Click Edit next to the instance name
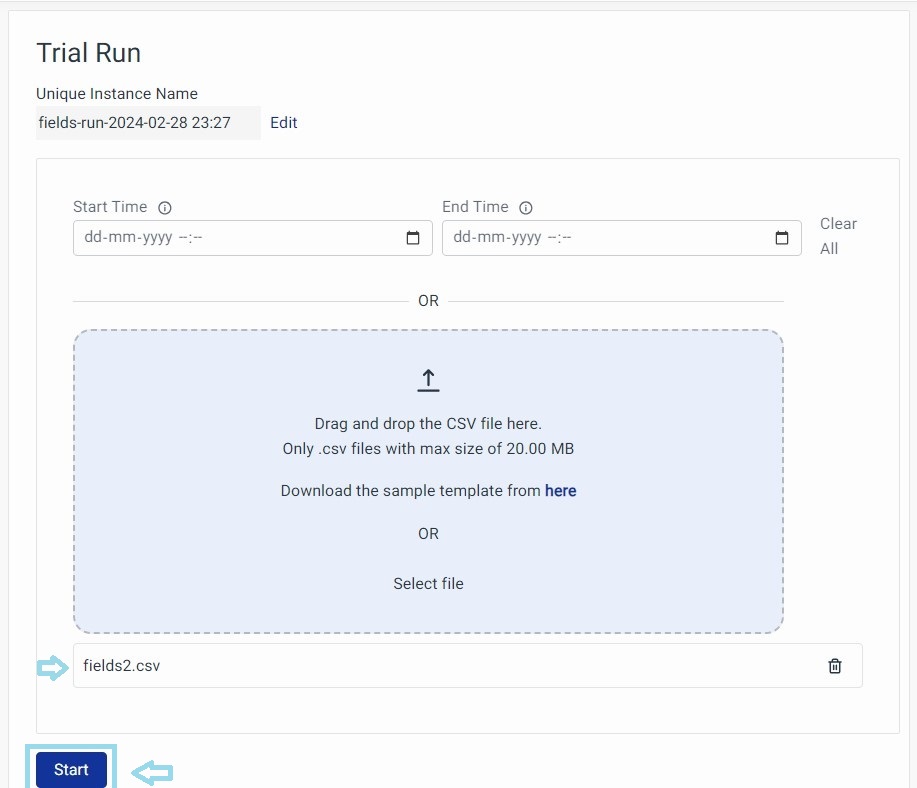The width and height of the screenshot is (917, 788). coord(284,123)
